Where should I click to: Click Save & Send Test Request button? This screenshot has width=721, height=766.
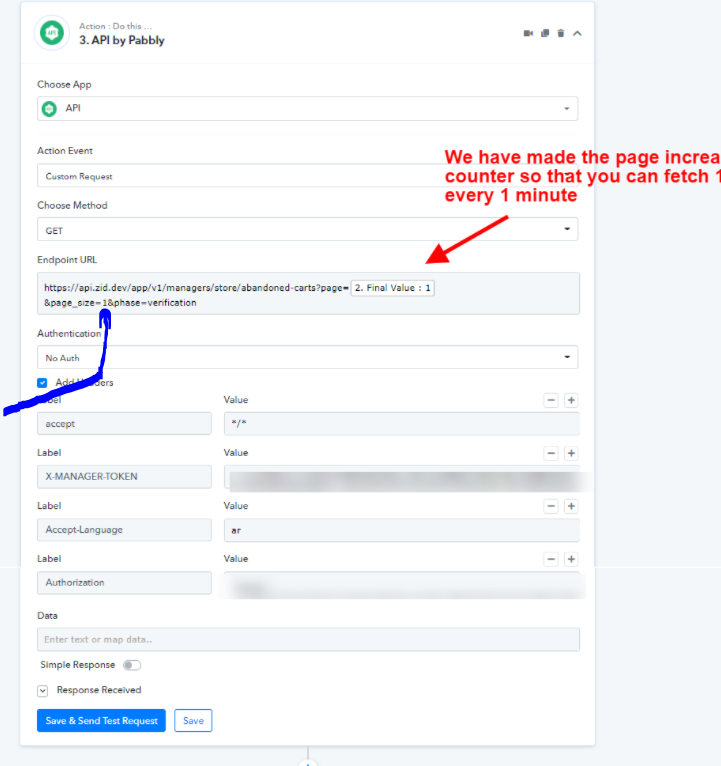tap(101, 721)
